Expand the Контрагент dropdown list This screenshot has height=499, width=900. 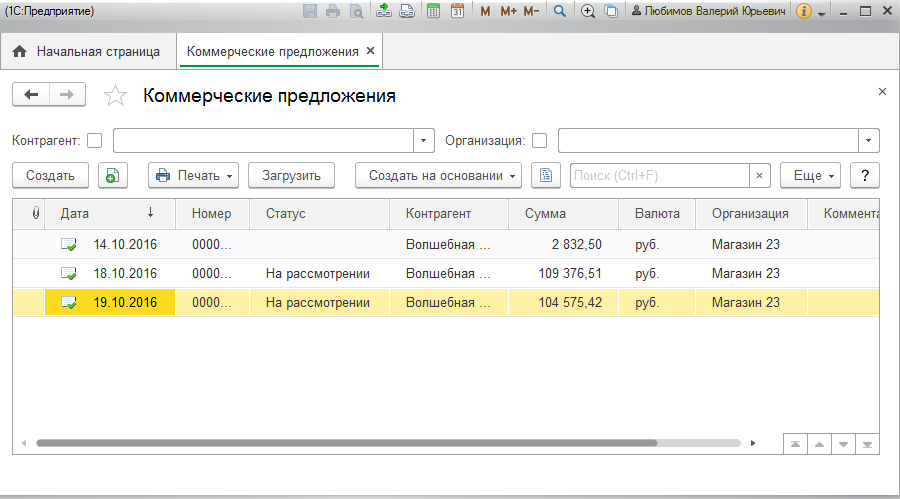[424, 140]
